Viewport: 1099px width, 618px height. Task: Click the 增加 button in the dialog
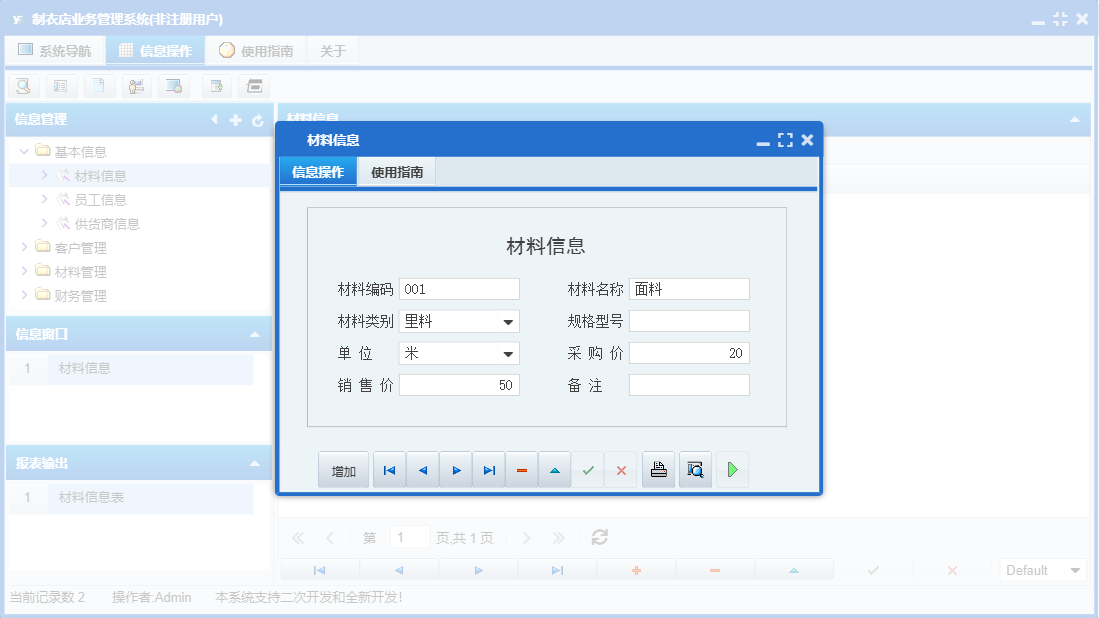pos(343,469)
